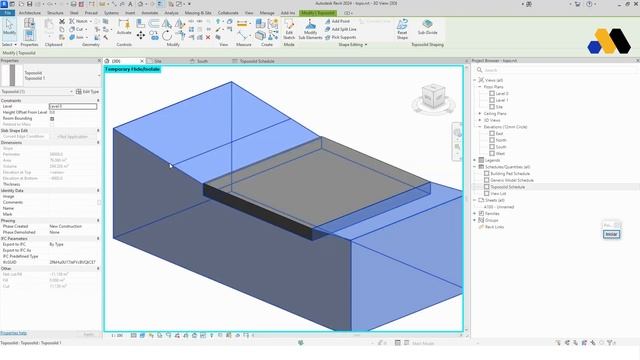Click the Save icon in quick access
Viewport: 640px width, 360px height.
coord(29,4)
